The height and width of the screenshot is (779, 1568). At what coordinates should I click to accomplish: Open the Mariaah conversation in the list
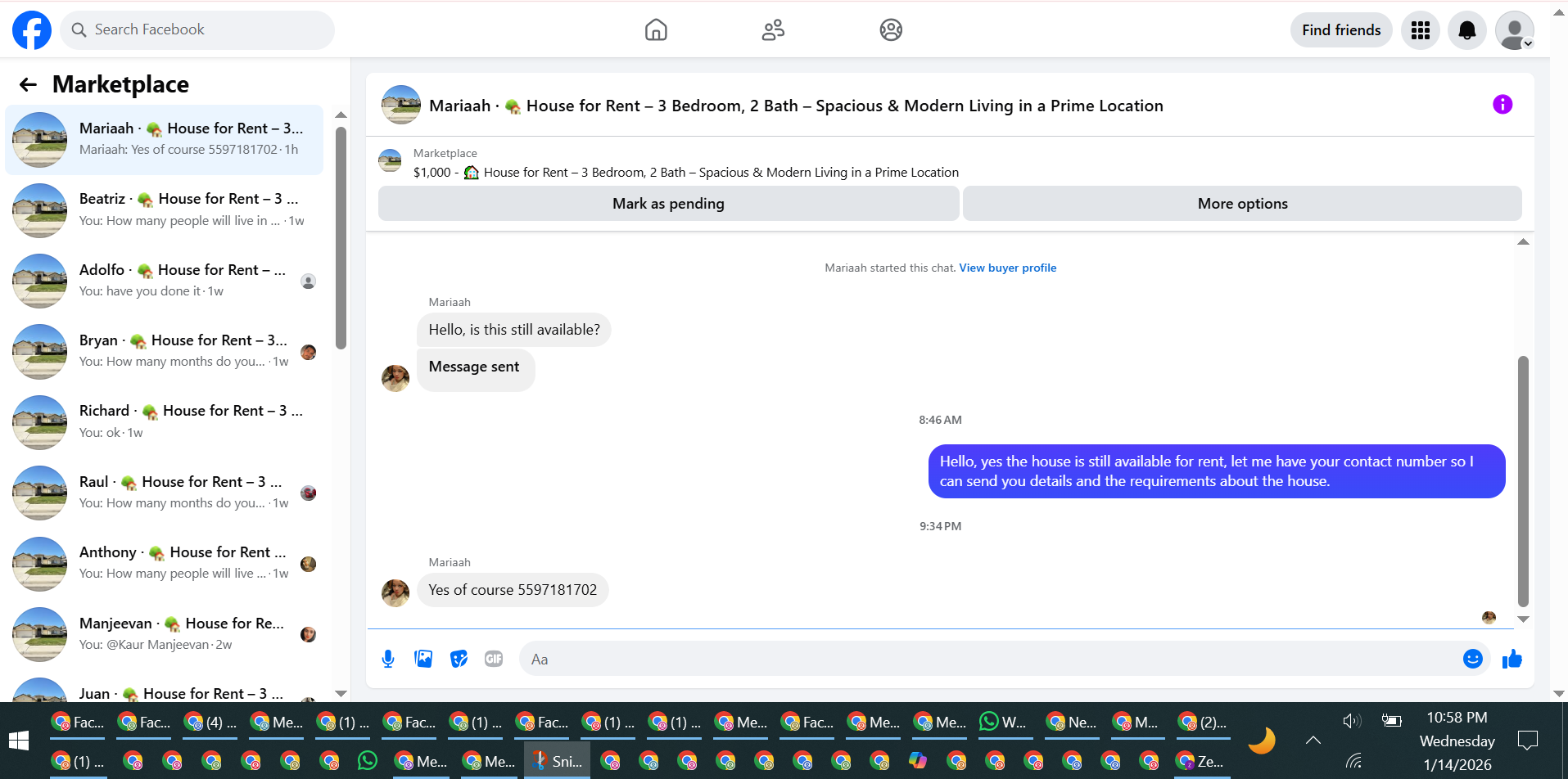(164, 139)
